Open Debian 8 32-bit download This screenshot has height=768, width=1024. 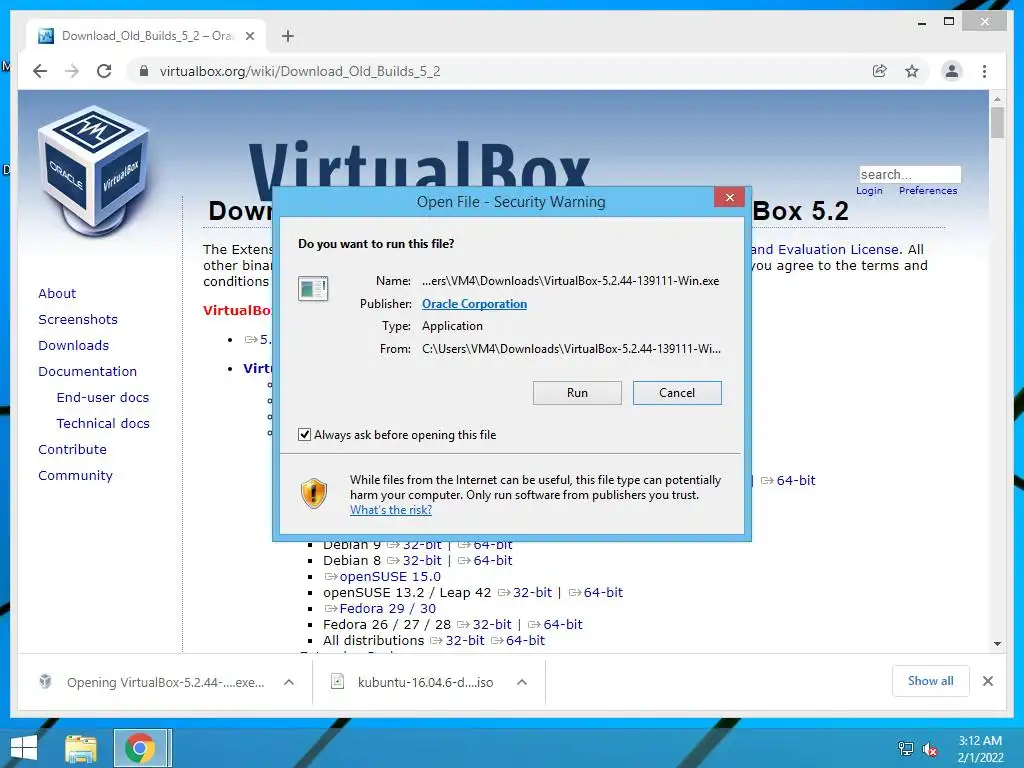422,560
